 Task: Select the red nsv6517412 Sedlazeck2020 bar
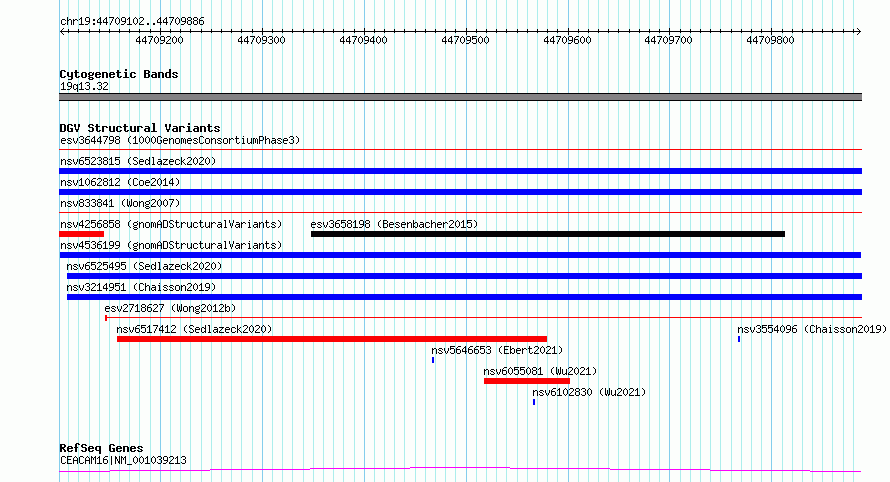click(x=332, y=339)
